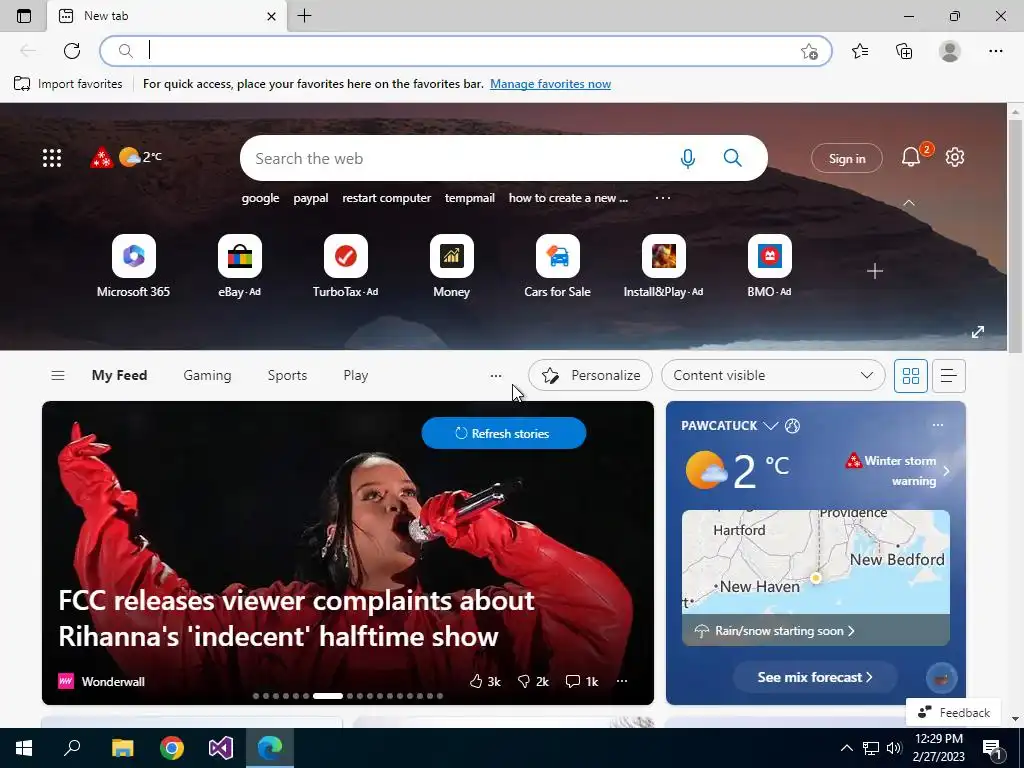Select the My Feed tab
This screenshot has width=1024, height=768.
(x=120, y=376)
